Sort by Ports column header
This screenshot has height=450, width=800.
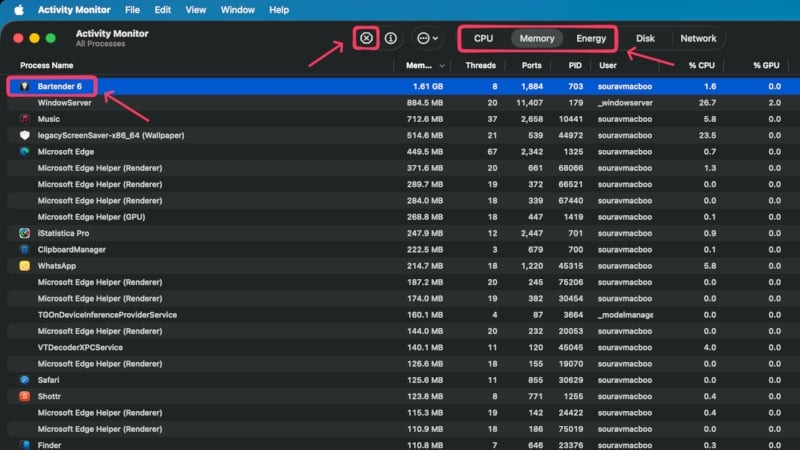(531, 65)
